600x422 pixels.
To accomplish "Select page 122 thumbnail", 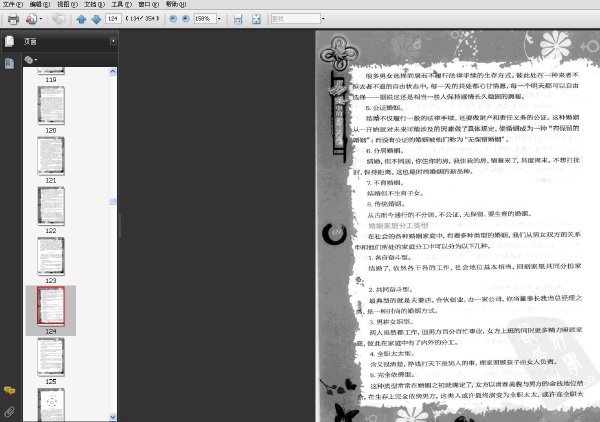I will coord(51,206).
